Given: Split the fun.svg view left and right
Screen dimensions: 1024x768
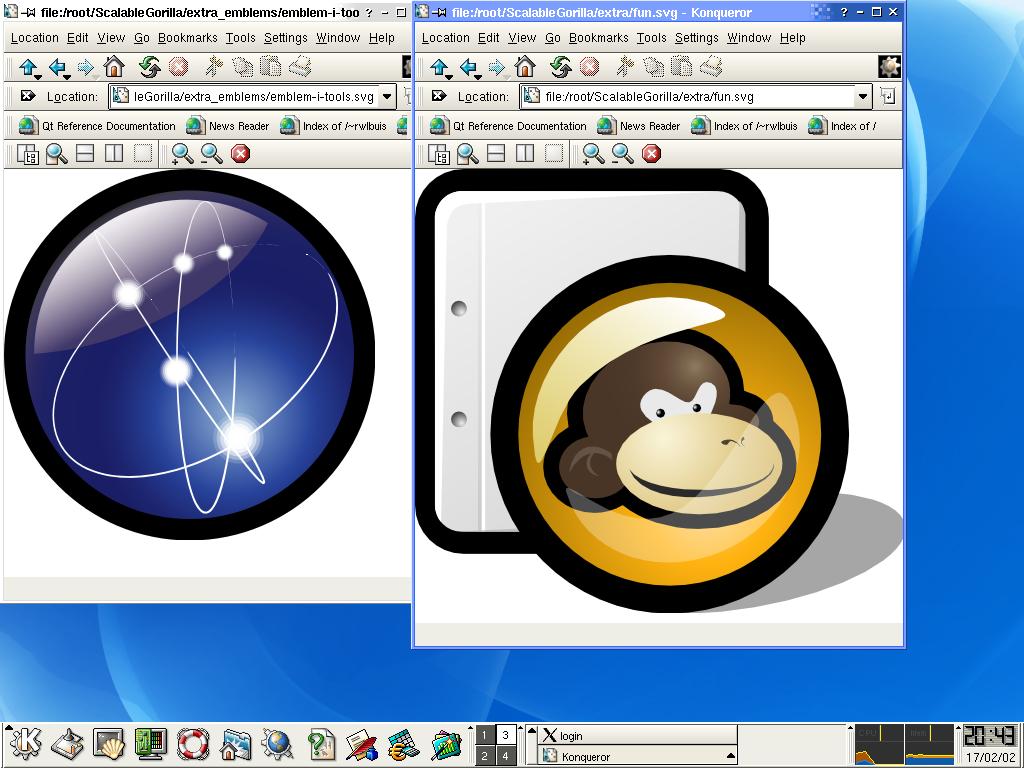Looking at the screenshot, I should click(525, 153).
